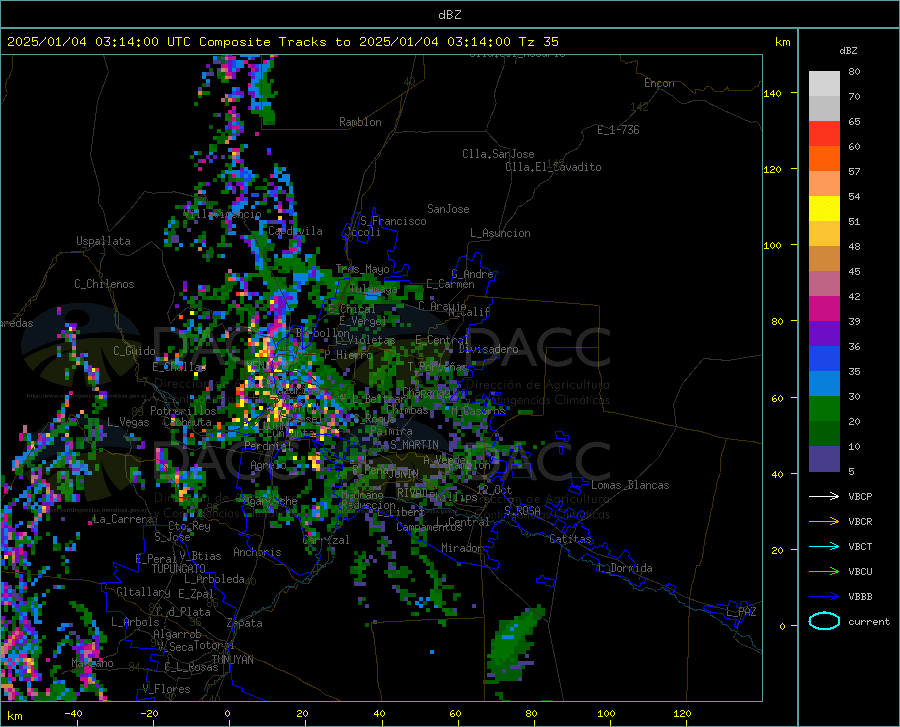Click the 'Tz 35' header value
The width and height of the screenshot is (900, 727).
point(538,42)
